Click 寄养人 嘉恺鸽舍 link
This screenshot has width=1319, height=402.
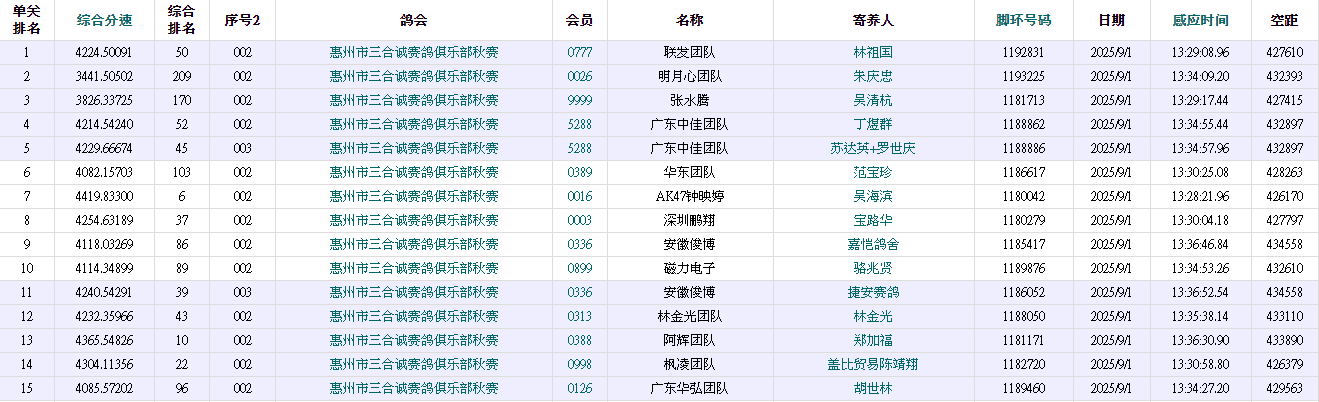tap(872, 244)
